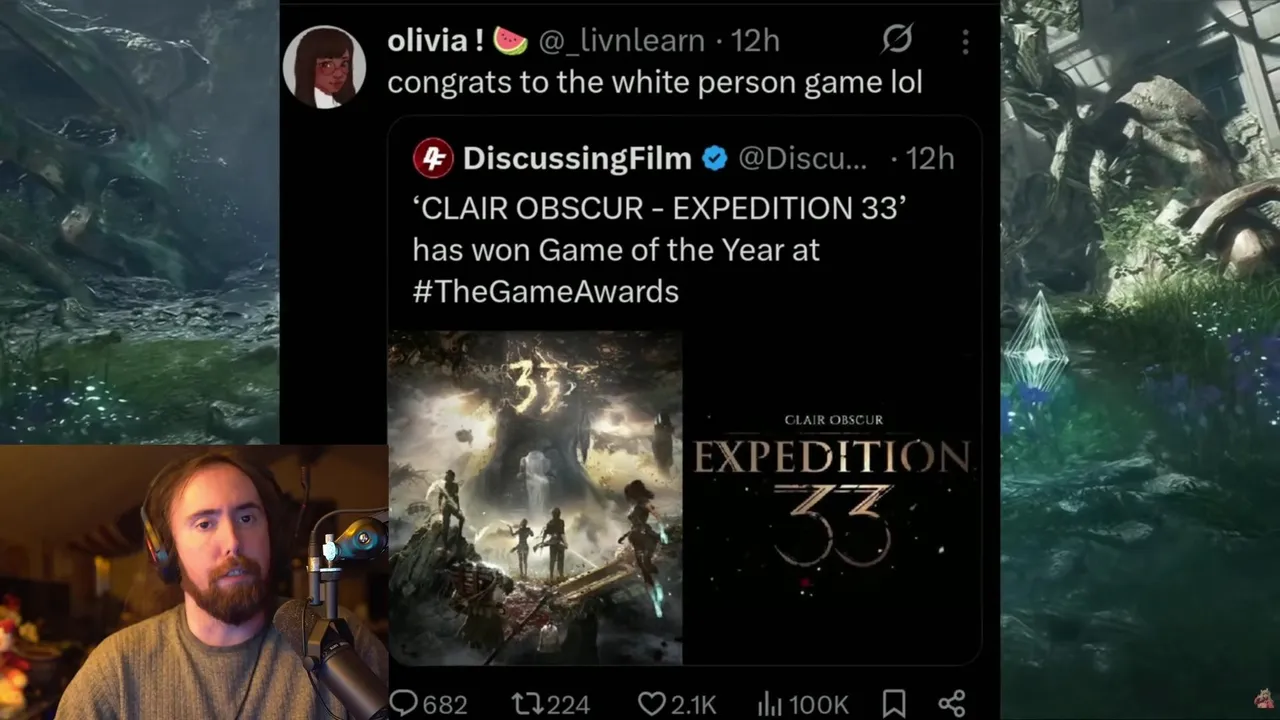Viewport: 1280px width, 720px height.
Task: Open DiscussingFilm's profile logo
Action: coord(433,159)
